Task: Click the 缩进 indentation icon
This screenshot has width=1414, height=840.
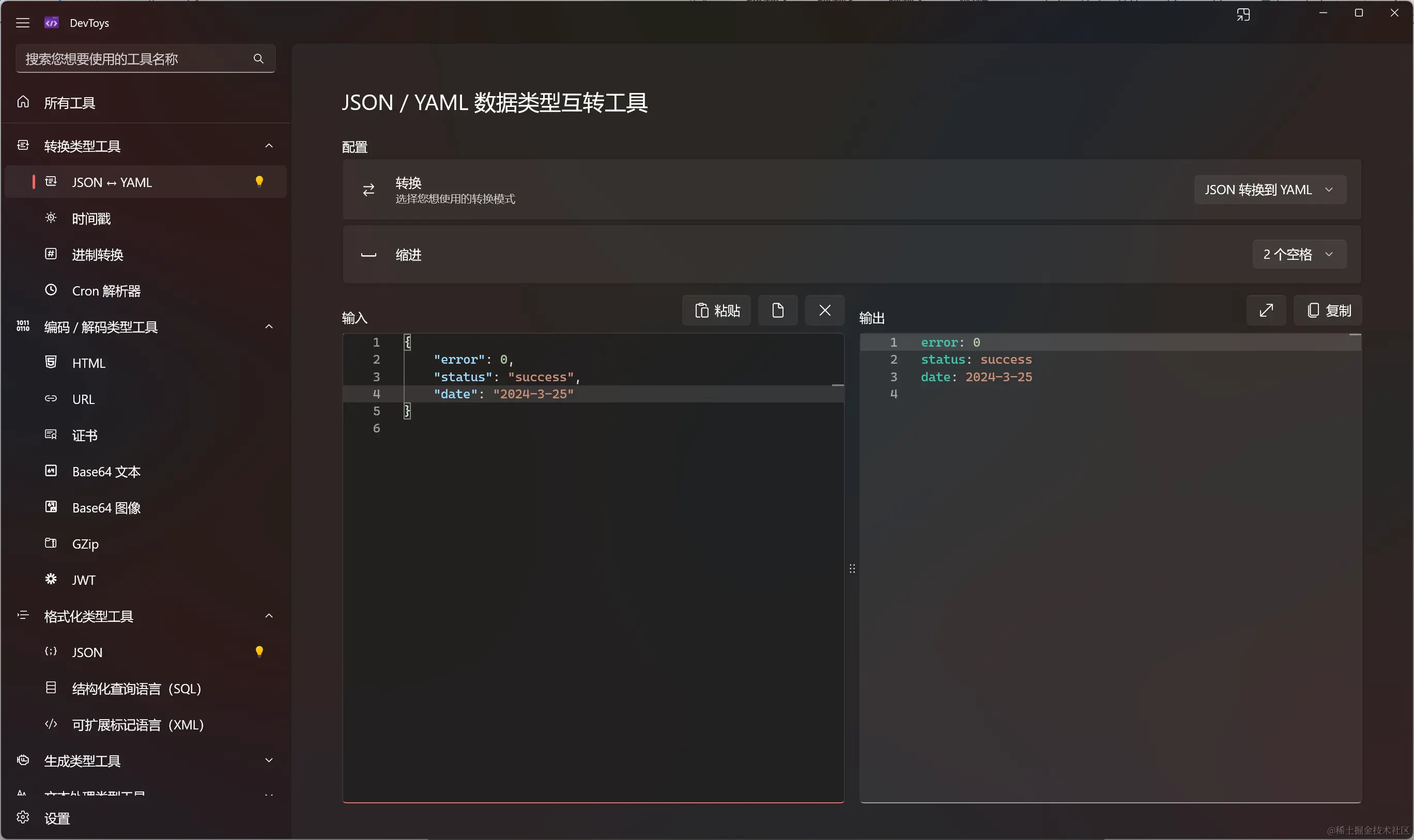Action: point(368,255)
